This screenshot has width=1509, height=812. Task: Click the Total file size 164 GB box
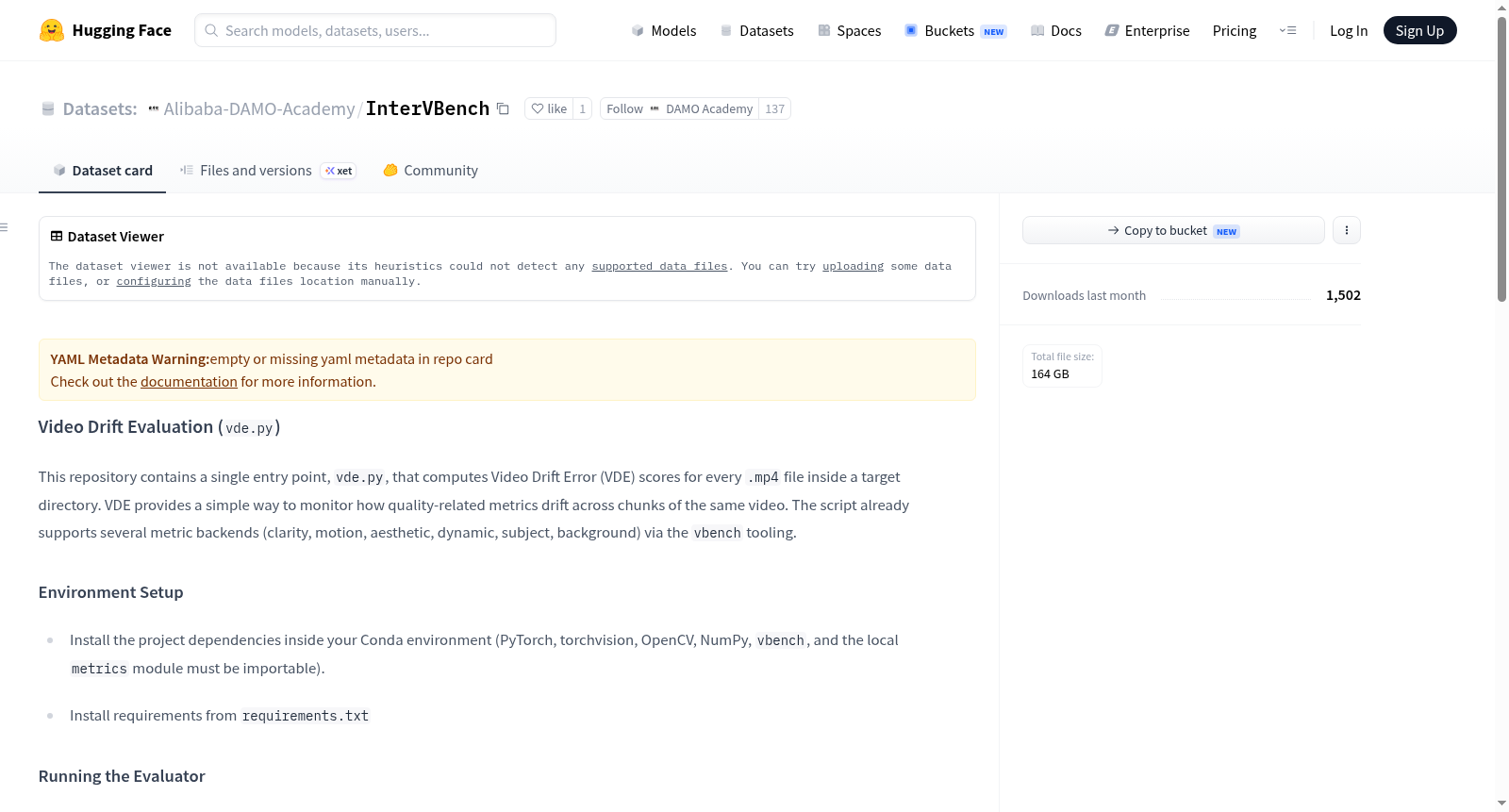coord(1062,366)
